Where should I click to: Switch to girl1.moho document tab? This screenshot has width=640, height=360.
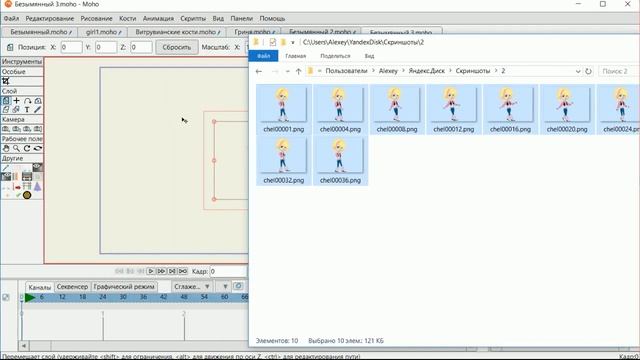tap(103, 32)
